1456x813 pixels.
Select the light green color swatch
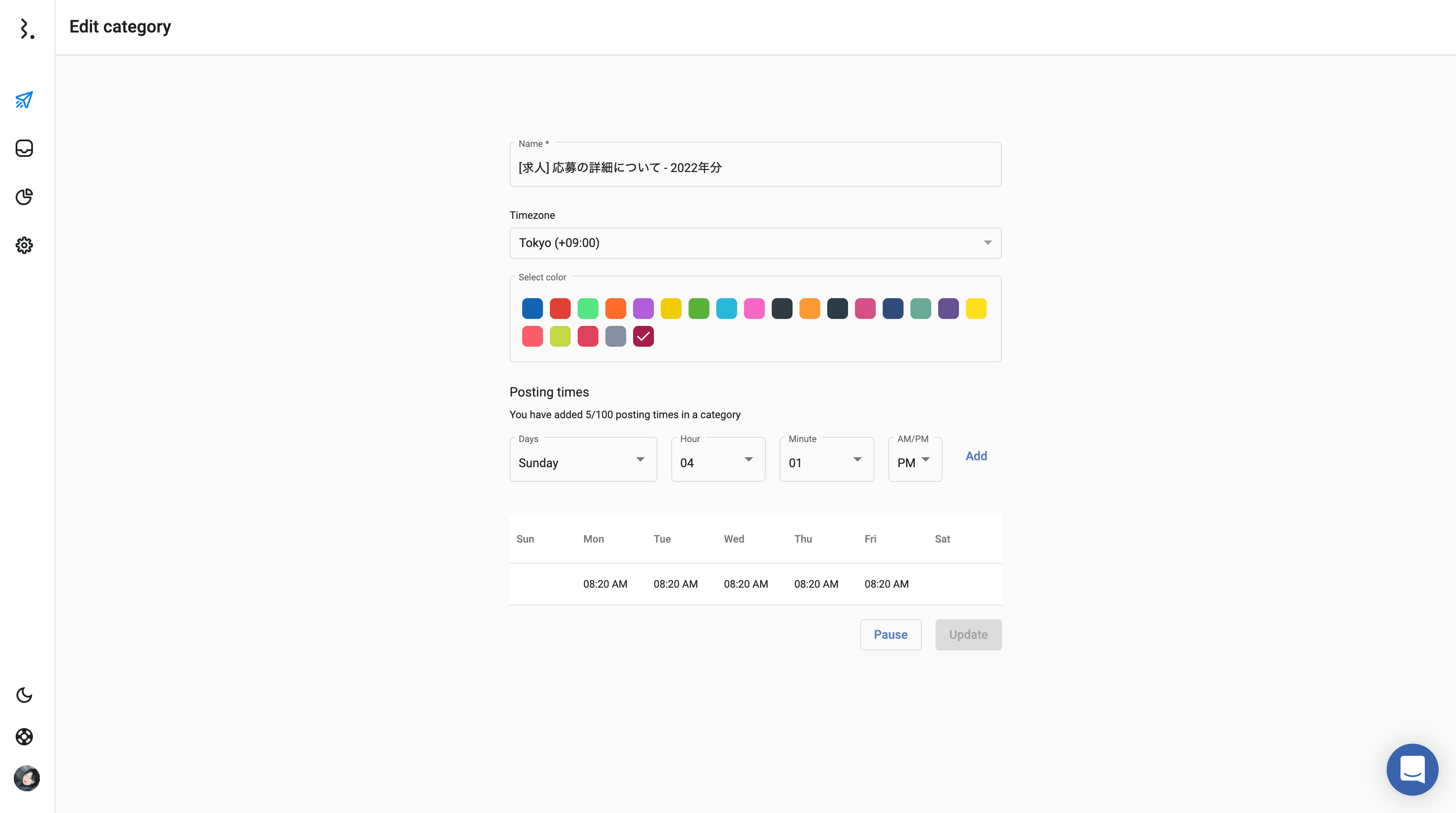[x=588, y=309]
